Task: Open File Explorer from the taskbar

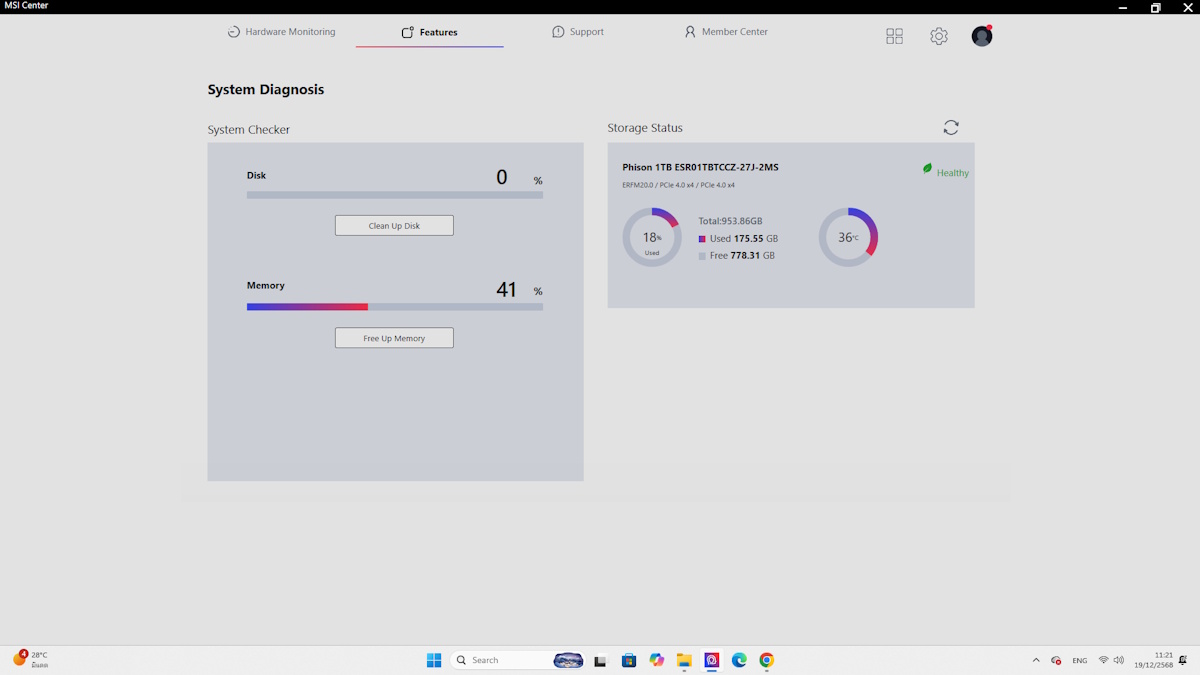Action: coord(684,660)
